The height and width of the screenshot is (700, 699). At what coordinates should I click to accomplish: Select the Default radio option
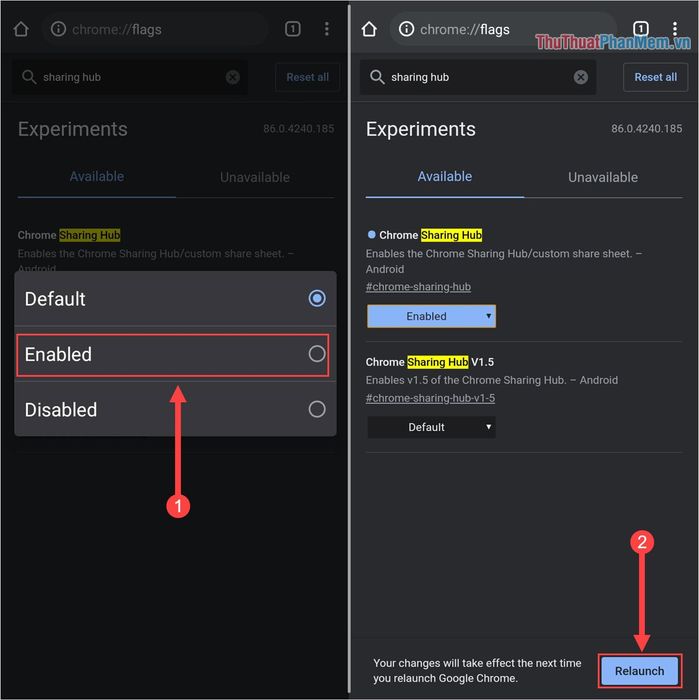click(x=317, y=298)
